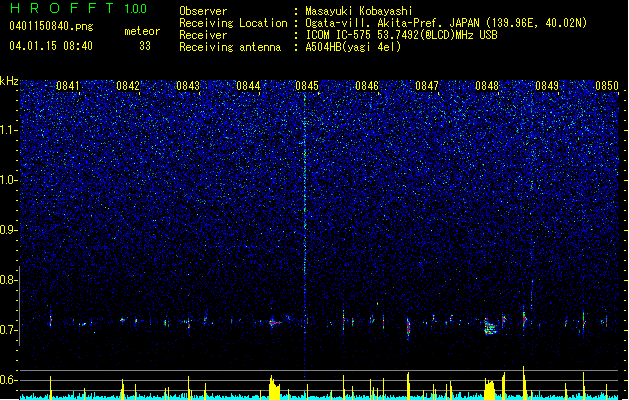Click the Receiving Location label
629x400 pixels.
[233, 23]
